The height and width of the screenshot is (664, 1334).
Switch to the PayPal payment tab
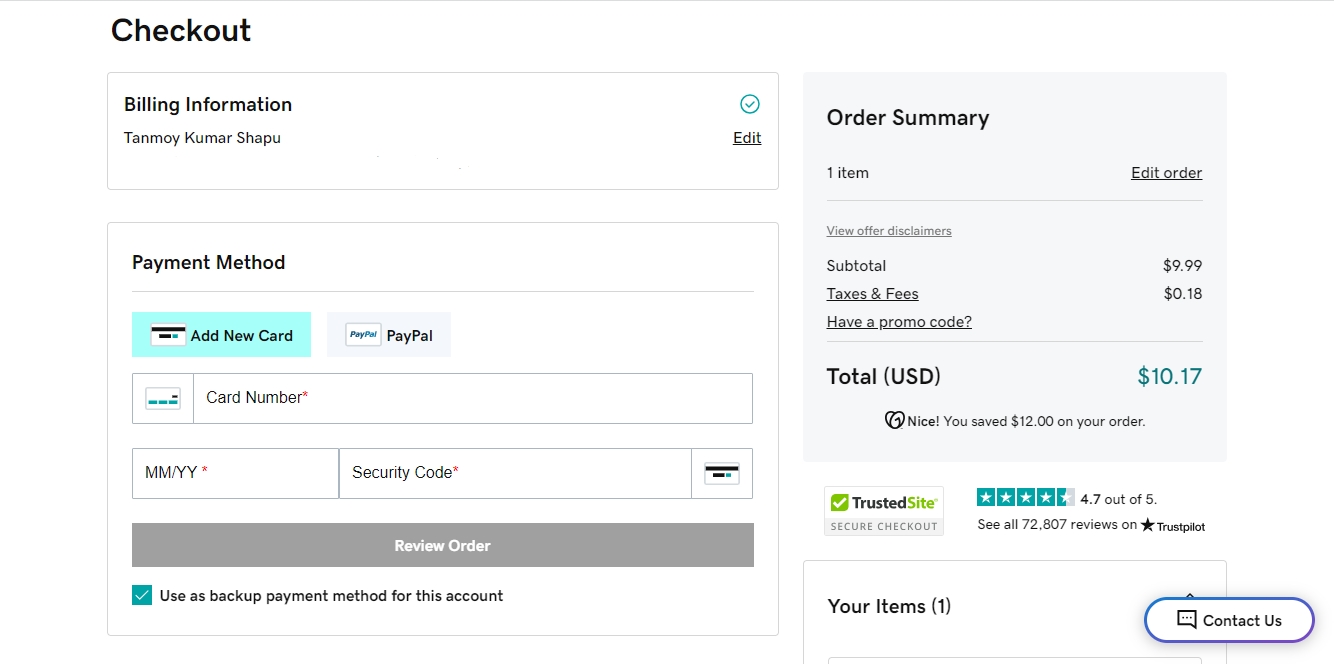tap(389, 335)
